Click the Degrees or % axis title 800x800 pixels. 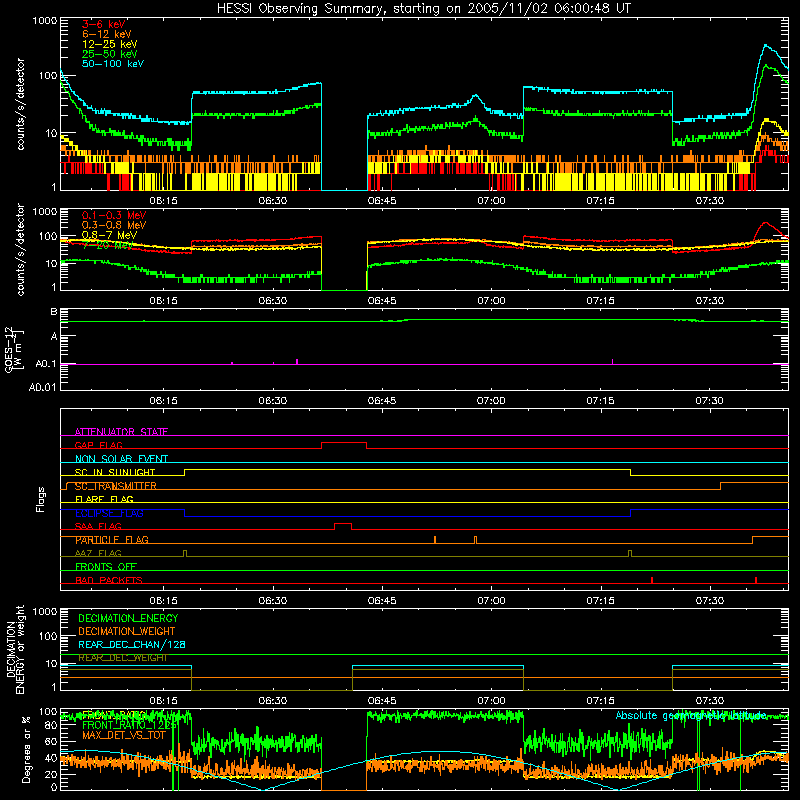click(x=26, y=749)
